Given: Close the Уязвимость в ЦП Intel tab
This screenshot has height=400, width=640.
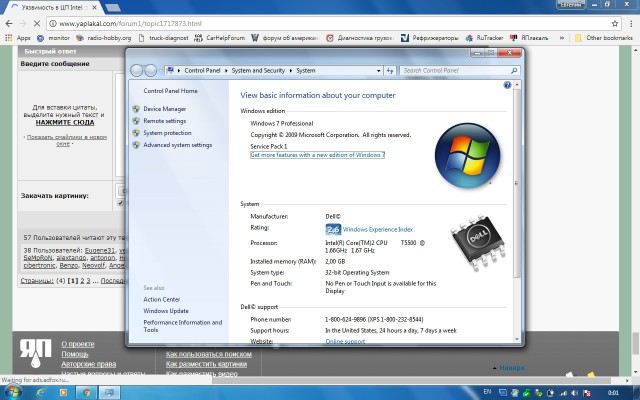Looking at the screenshot, I should click(x=95, y=7).
